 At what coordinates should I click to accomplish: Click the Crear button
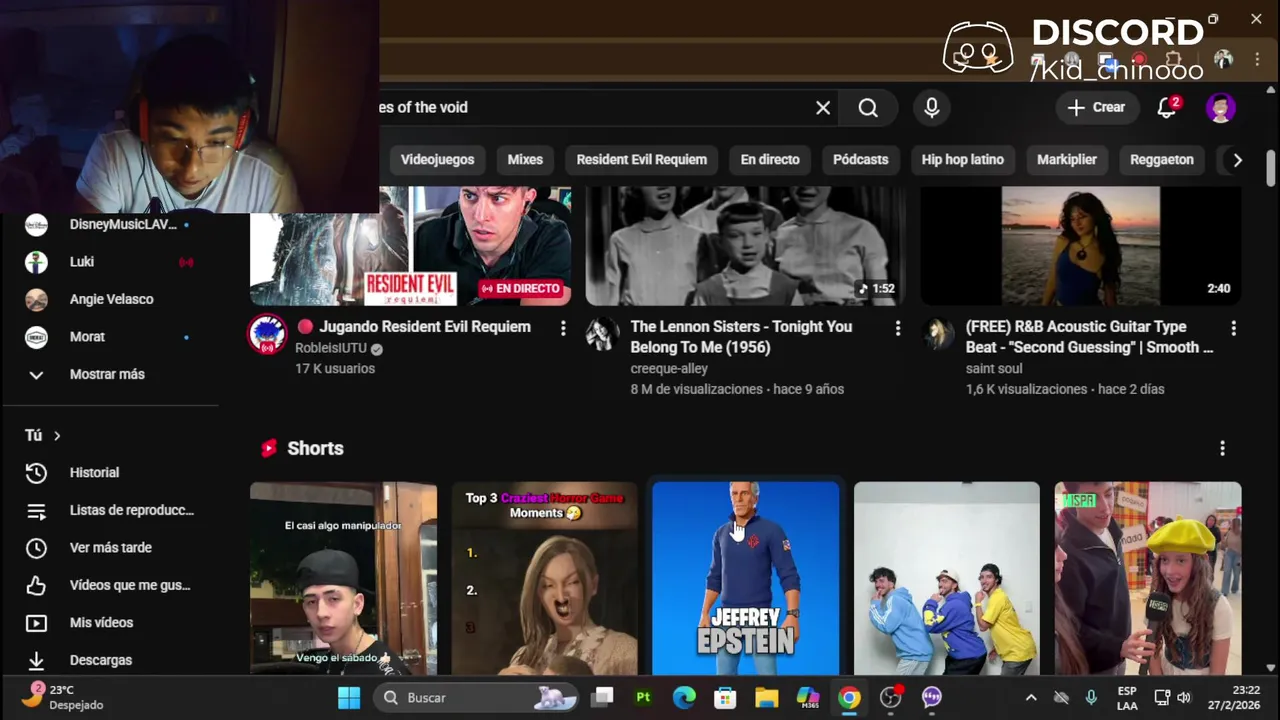pyautogui.click(x=1097, y=108)
